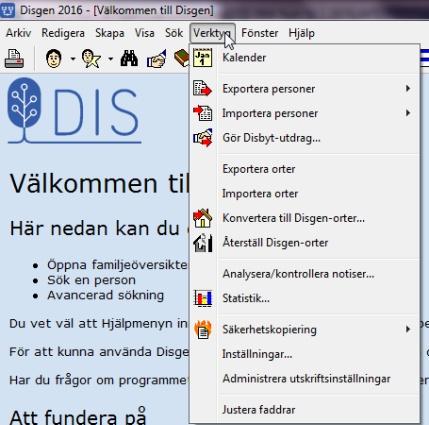Open Statistik... menu entry
429x425 pixels.
point(304,298)
